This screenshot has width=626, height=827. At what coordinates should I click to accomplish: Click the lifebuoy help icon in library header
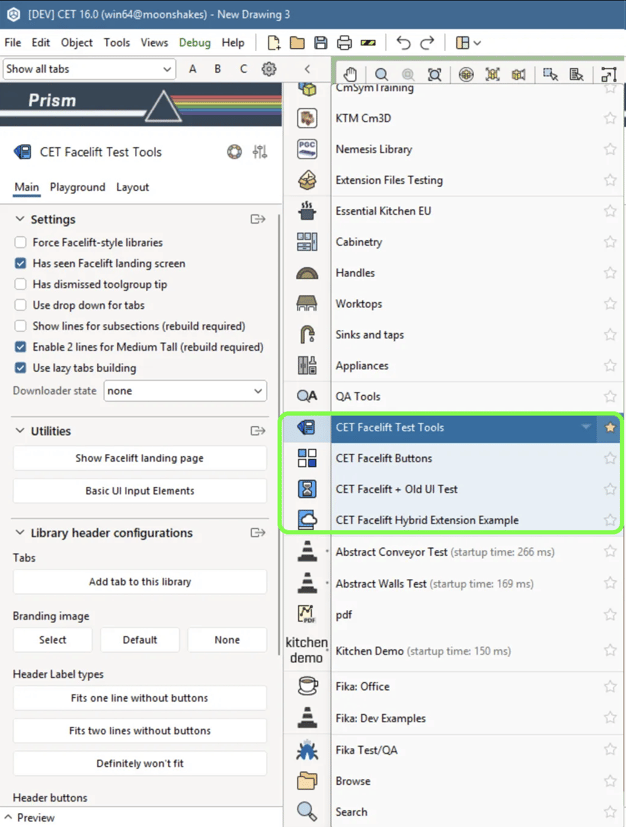(234, 152)
